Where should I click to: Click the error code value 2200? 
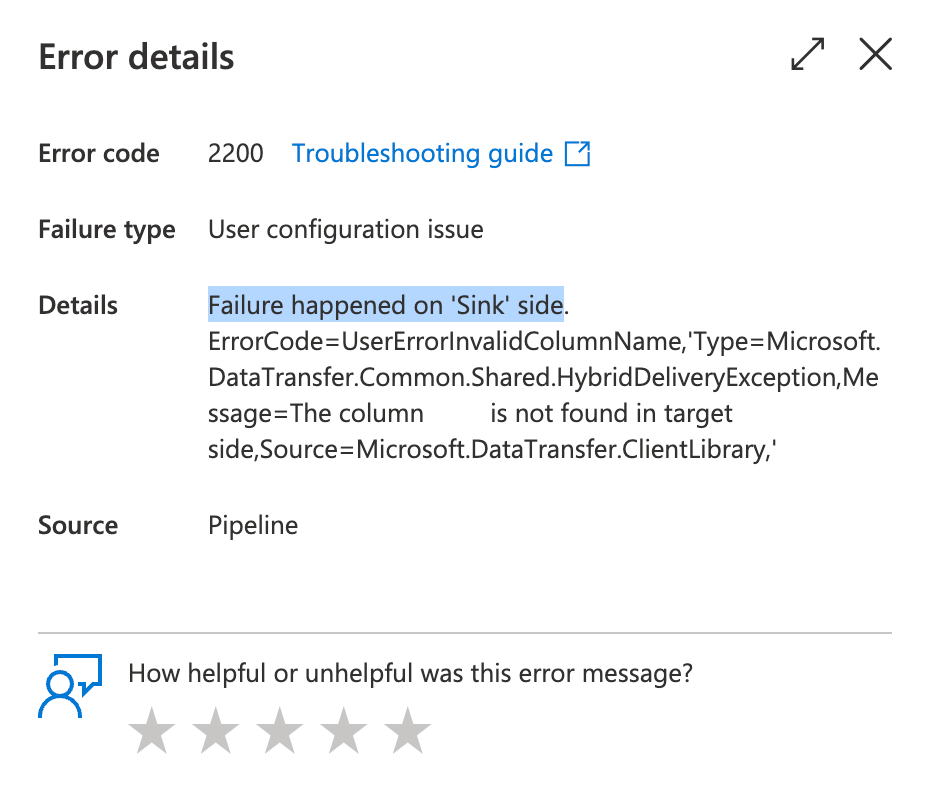click(x=235, y=154)
